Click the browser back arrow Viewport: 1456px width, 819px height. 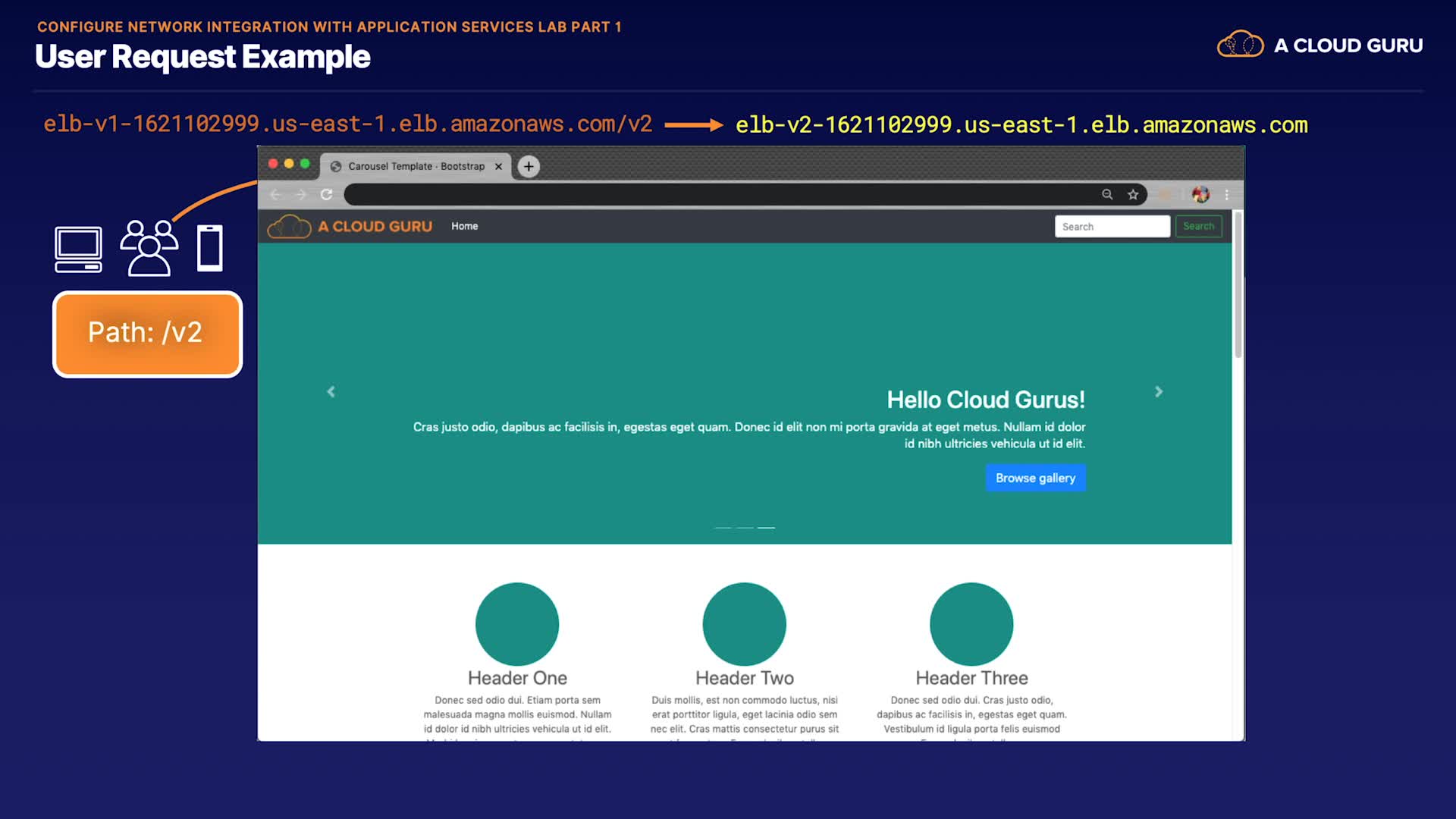click(x=275, y=195)
